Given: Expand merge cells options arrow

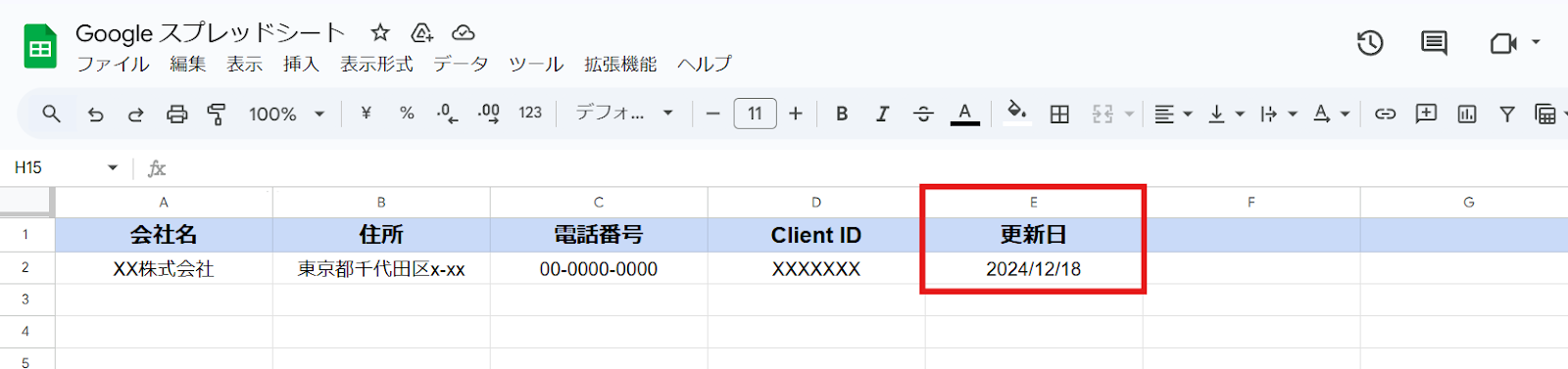Looking at the screenshot, I should tap(1129, 115).
